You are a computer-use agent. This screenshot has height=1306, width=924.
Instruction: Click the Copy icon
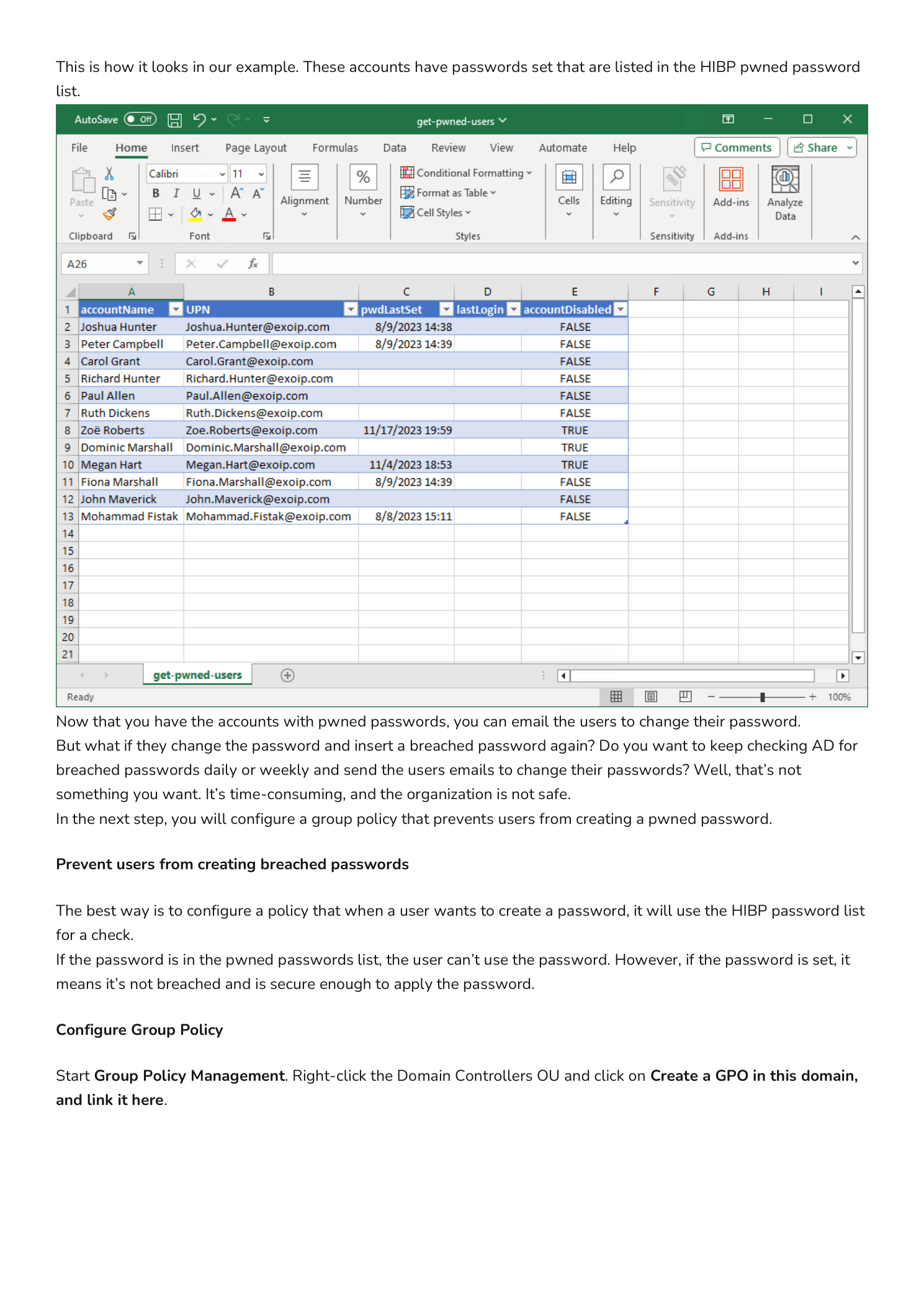[x=109, y=194]
